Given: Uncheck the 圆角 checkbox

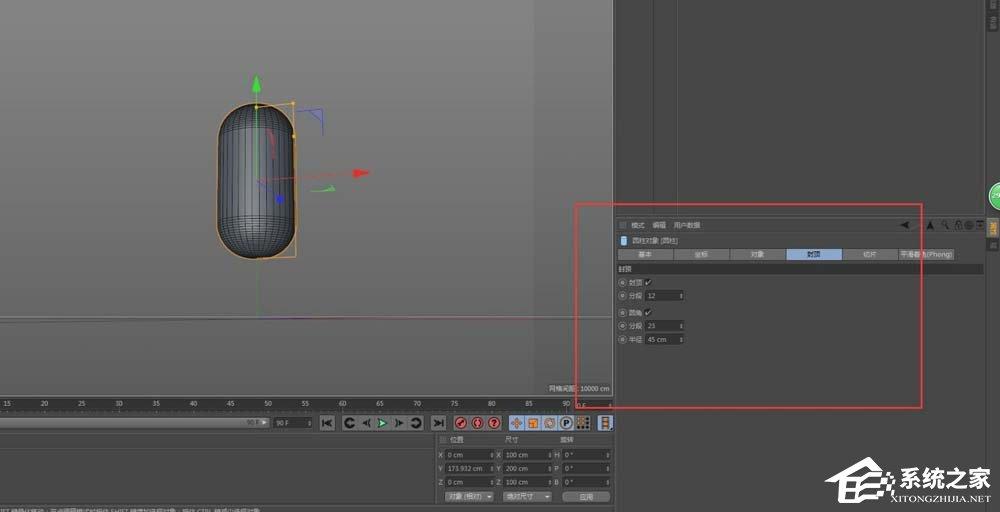Looking at the screenshot, I should pyautogui.click(x=649, y=312).
